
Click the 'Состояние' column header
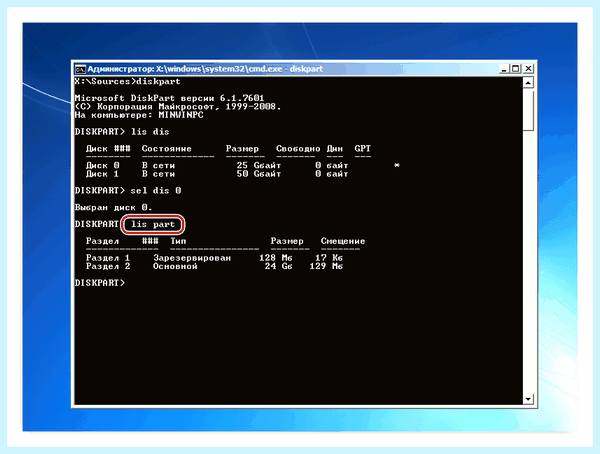coord(166,149)
